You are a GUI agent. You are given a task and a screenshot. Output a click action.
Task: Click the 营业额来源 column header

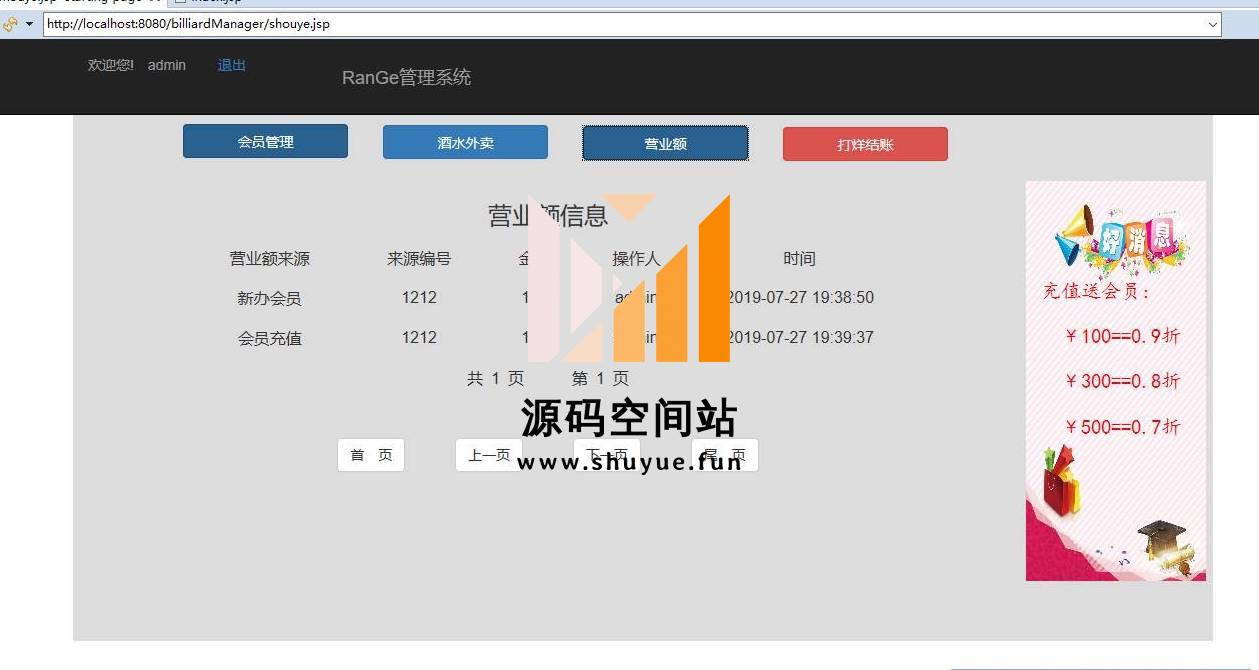tap(270, 259)
